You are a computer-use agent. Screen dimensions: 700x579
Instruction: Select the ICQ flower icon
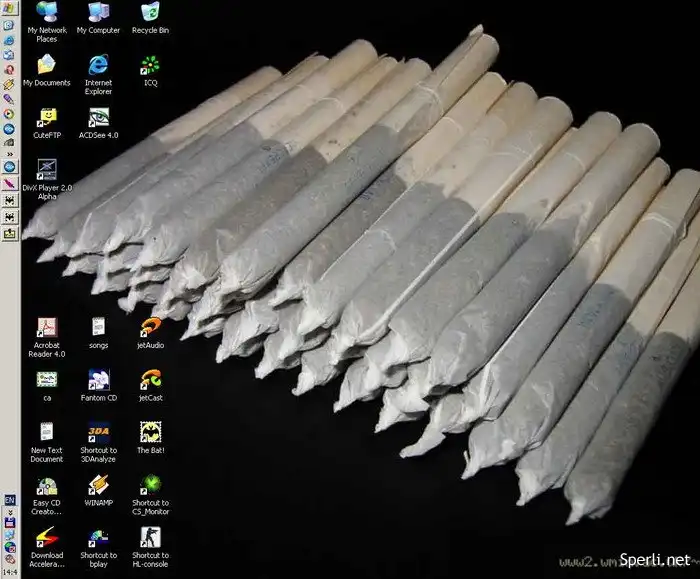tap(150, 66)
